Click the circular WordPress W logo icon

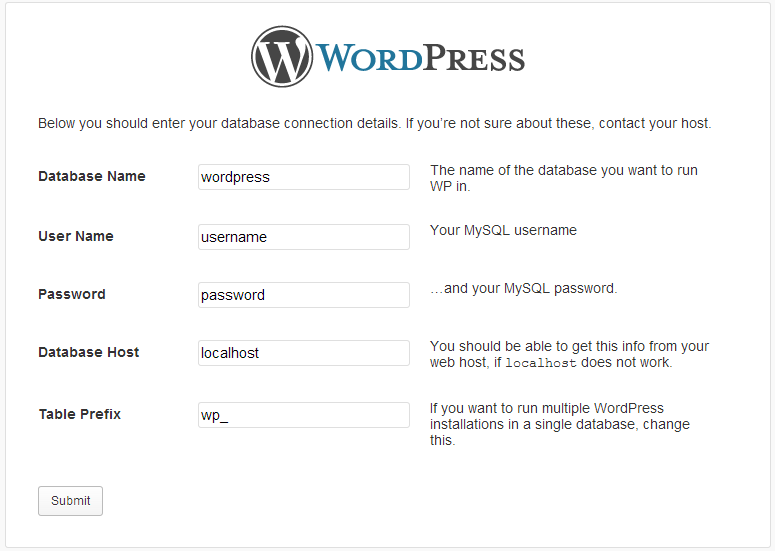[x=282, y=57]
